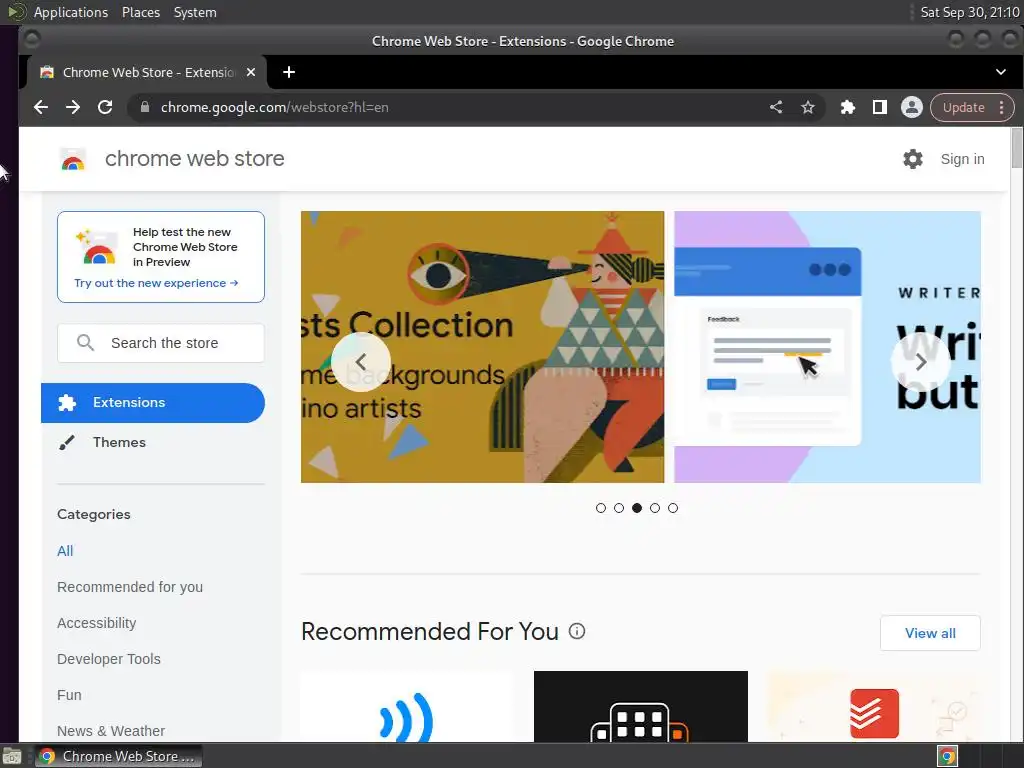Open the black building-icon extension thumbnail
Viewport: 1024px width, 768px height.
pos(641,707)
